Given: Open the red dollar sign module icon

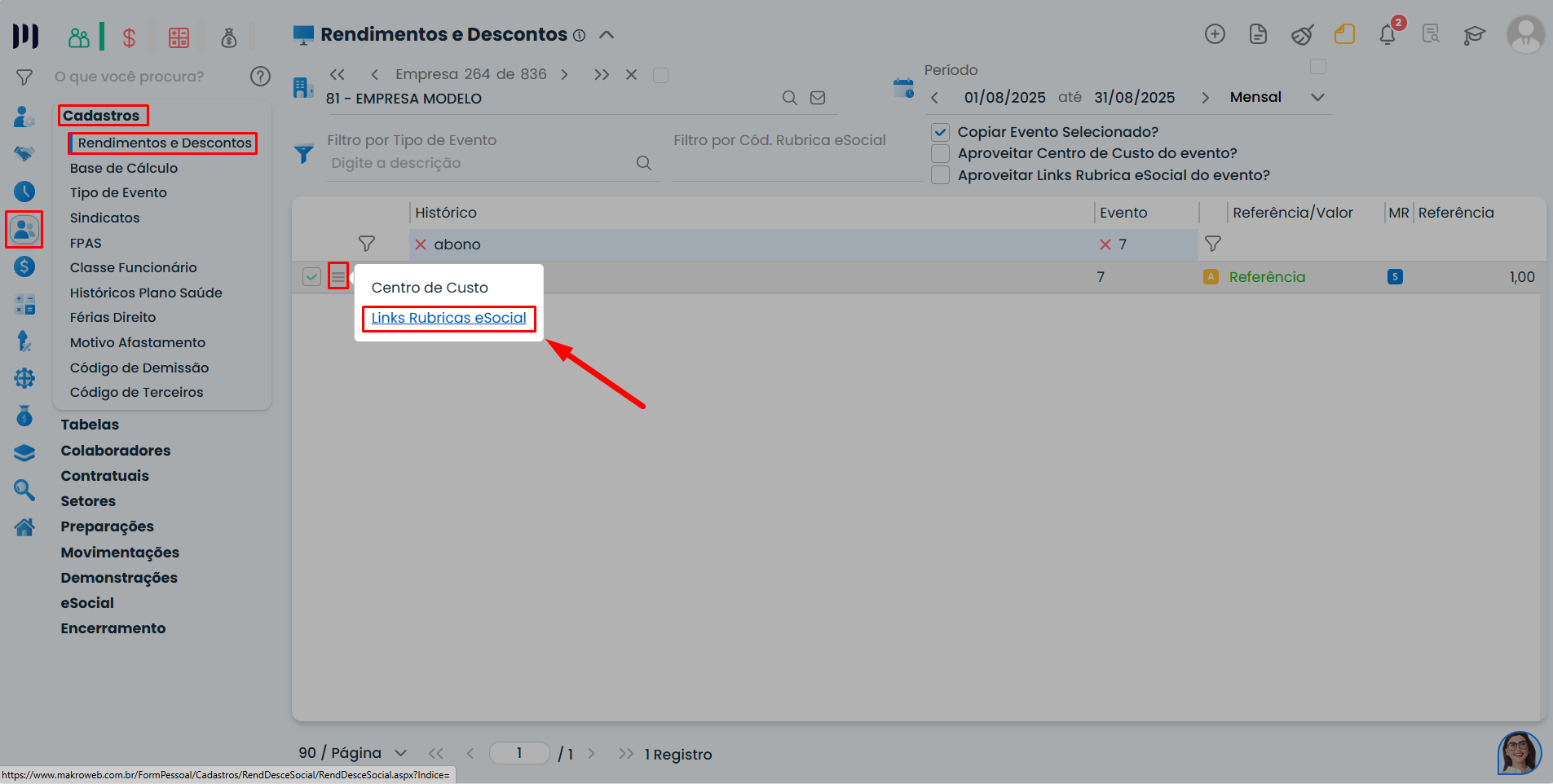Looking at the screenshot, I should 129,37.
